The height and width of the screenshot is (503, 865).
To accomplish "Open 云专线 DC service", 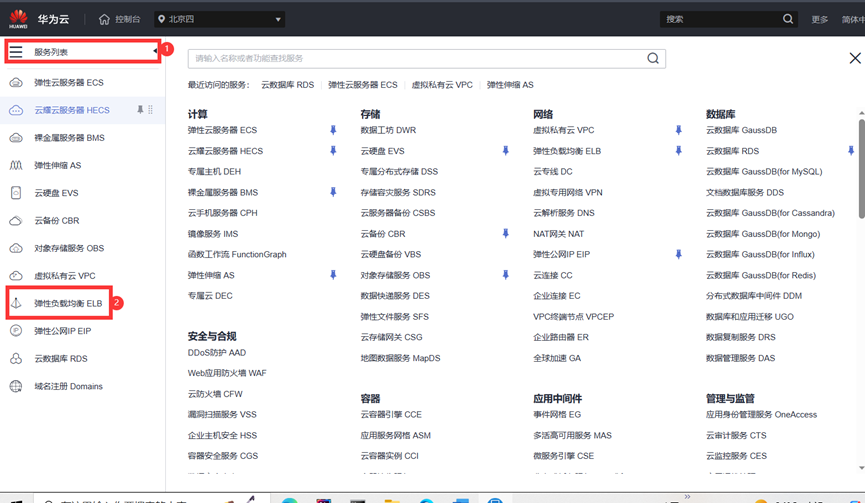I will pos(553,172).
